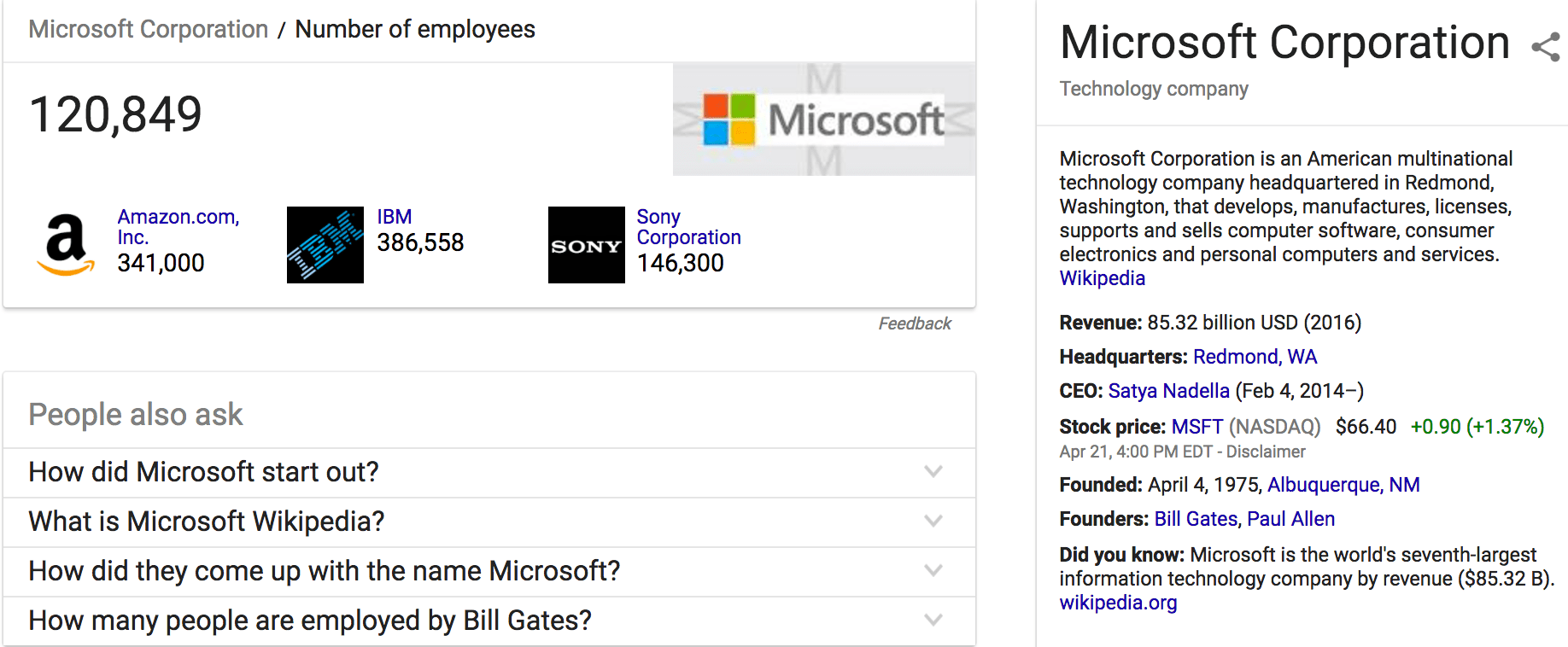Click the share icon beside Microsoft Corporation
The width and height of the screenshot is (1568, 647).
click(1545, 46)
